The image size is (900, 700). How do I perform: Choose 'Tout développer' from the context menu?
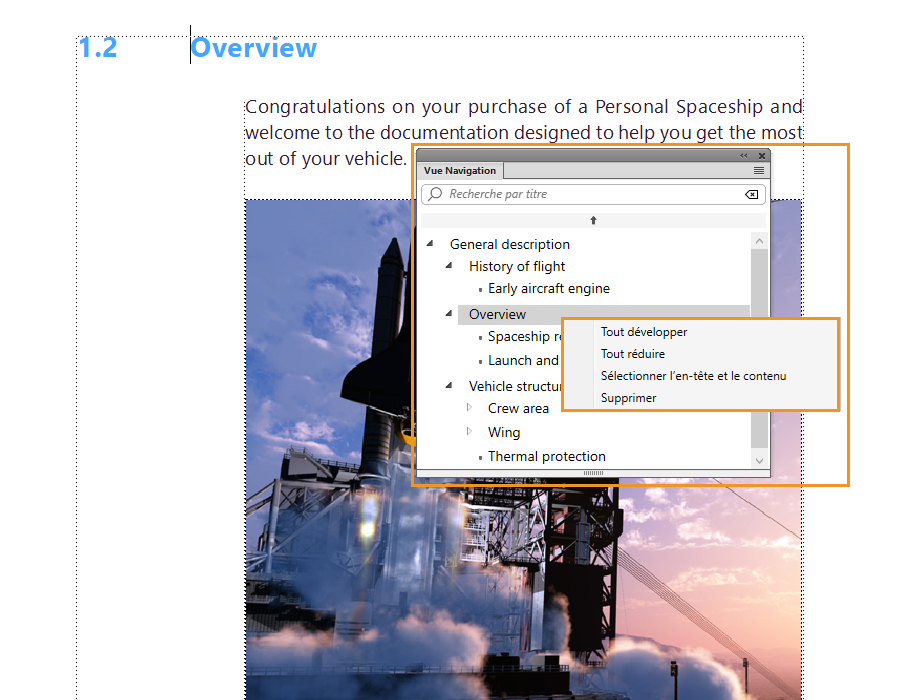[x=644, y=332]
